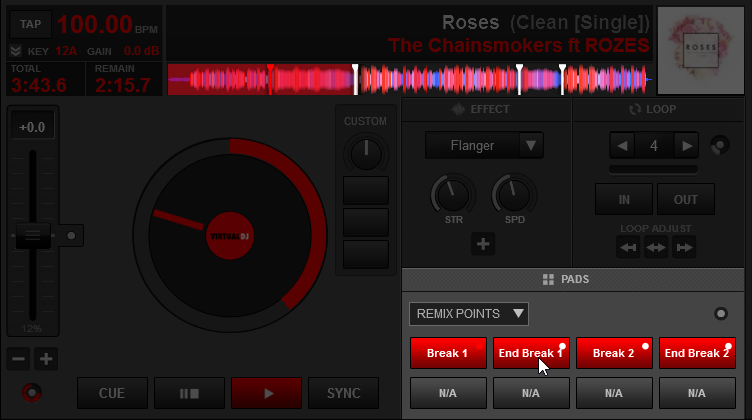Double the loop length with the right arrow
The width and height of the screenshot is (752, 420).
point(687,146)
